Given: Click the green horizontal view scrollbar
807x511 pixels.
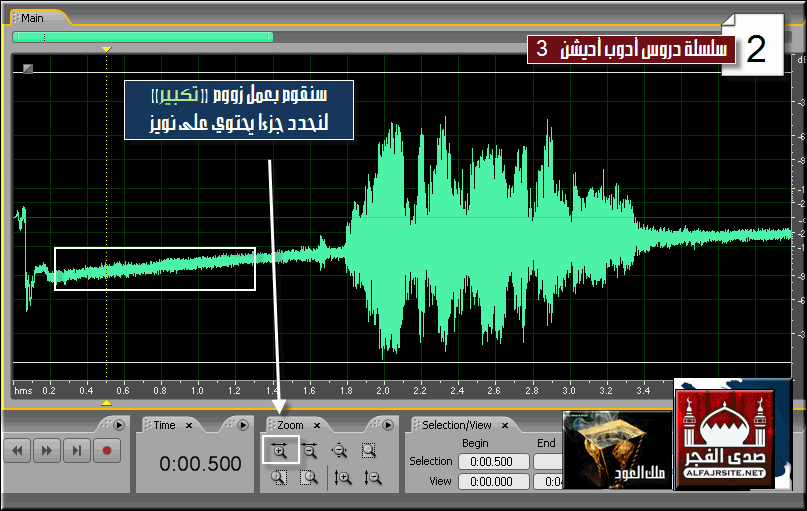Looking at the screenshot, I should (x=143, y=37).
